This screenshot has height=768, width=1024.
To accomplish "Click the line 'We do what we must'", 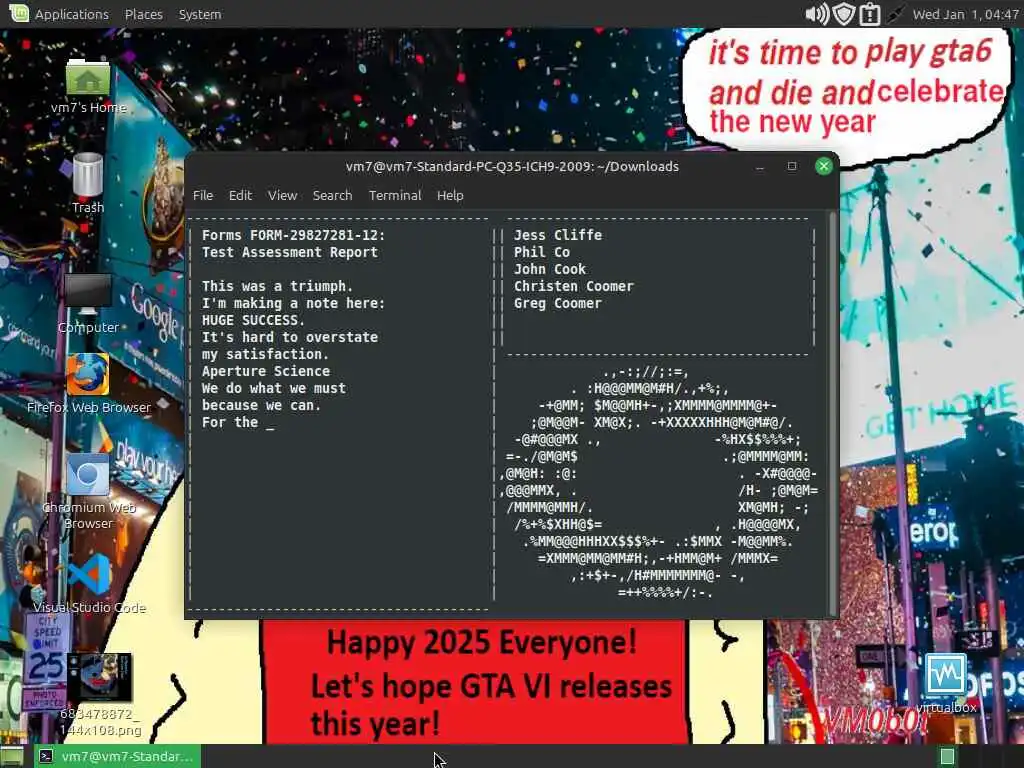I will tap(274, 388).
